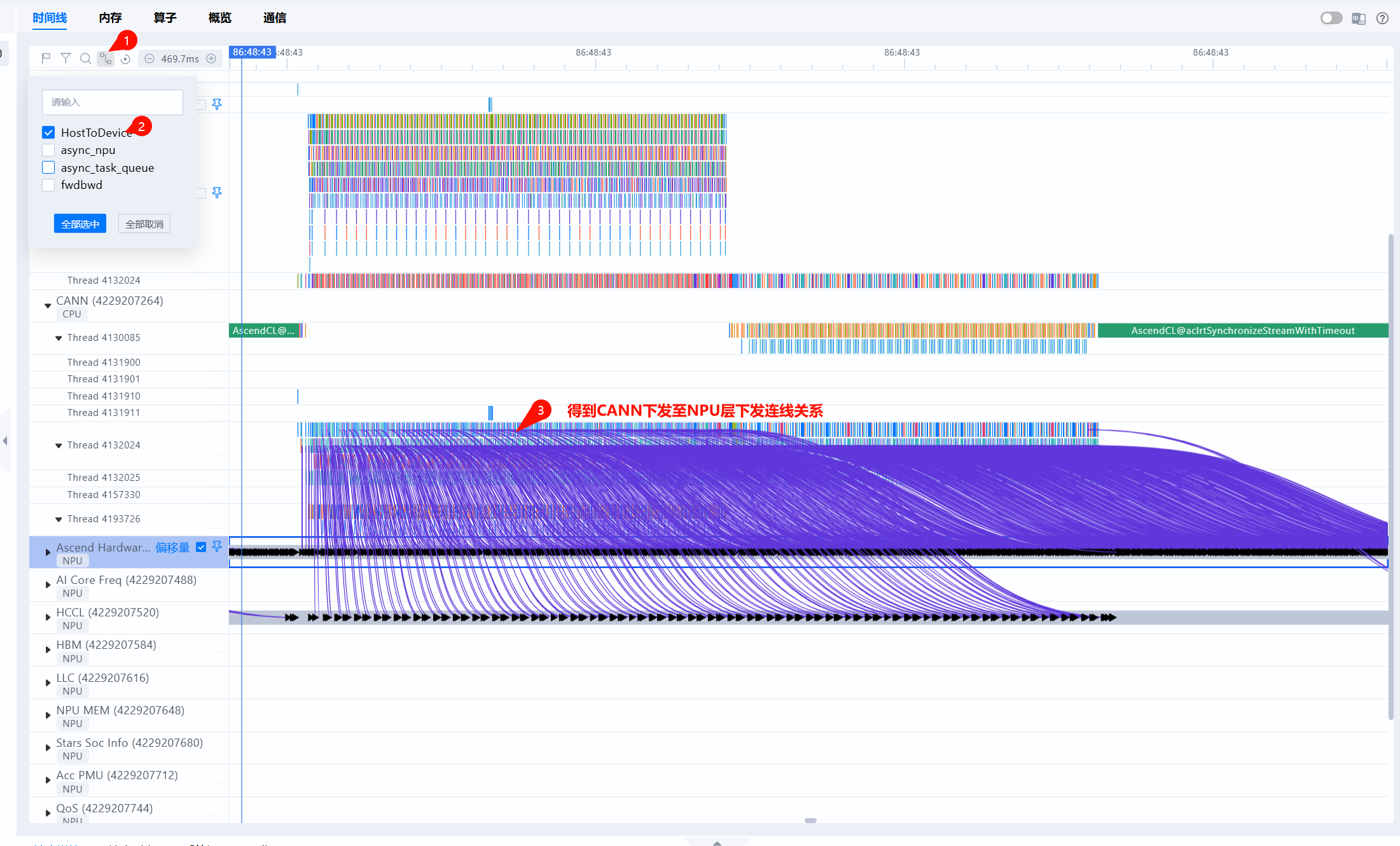Pin the Ascend Hardware row
Screen dimensions: 1400x846
tap(217, 546)
